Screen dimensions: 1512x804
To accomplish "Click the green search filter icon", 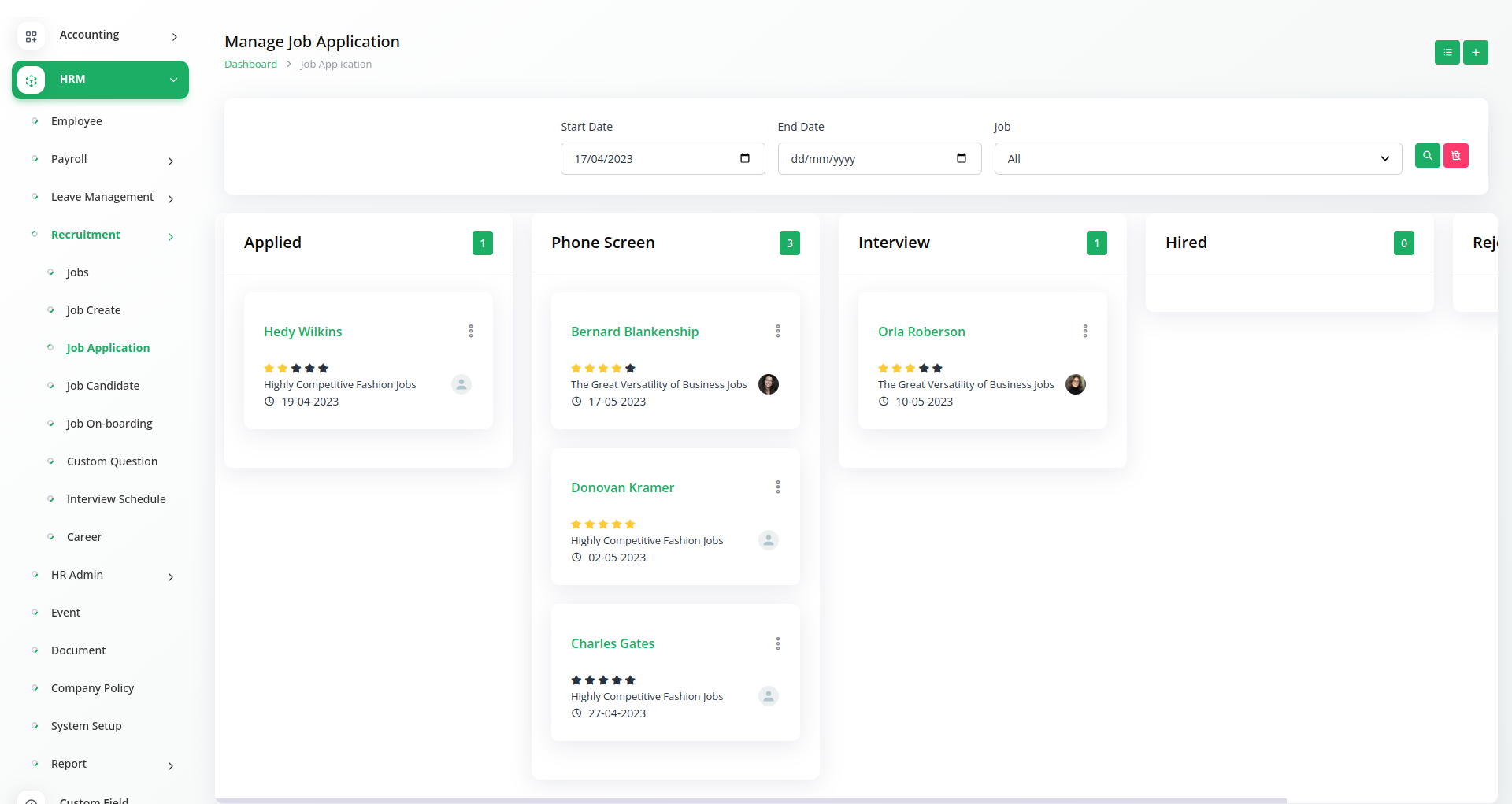I will [1427, 156].
